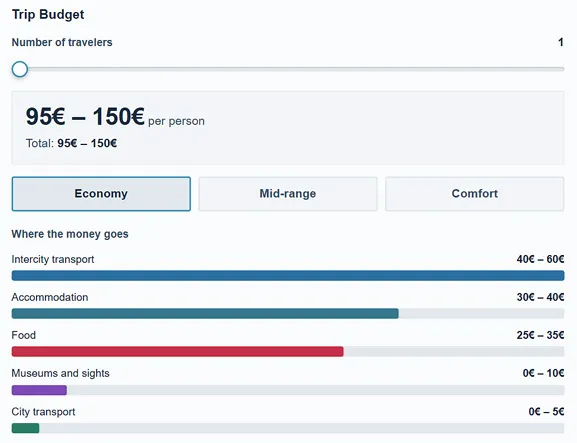This screenshot has height=443, width=577.
Task: Click the 'Where the money goes' heading
Action: [70, 234]
